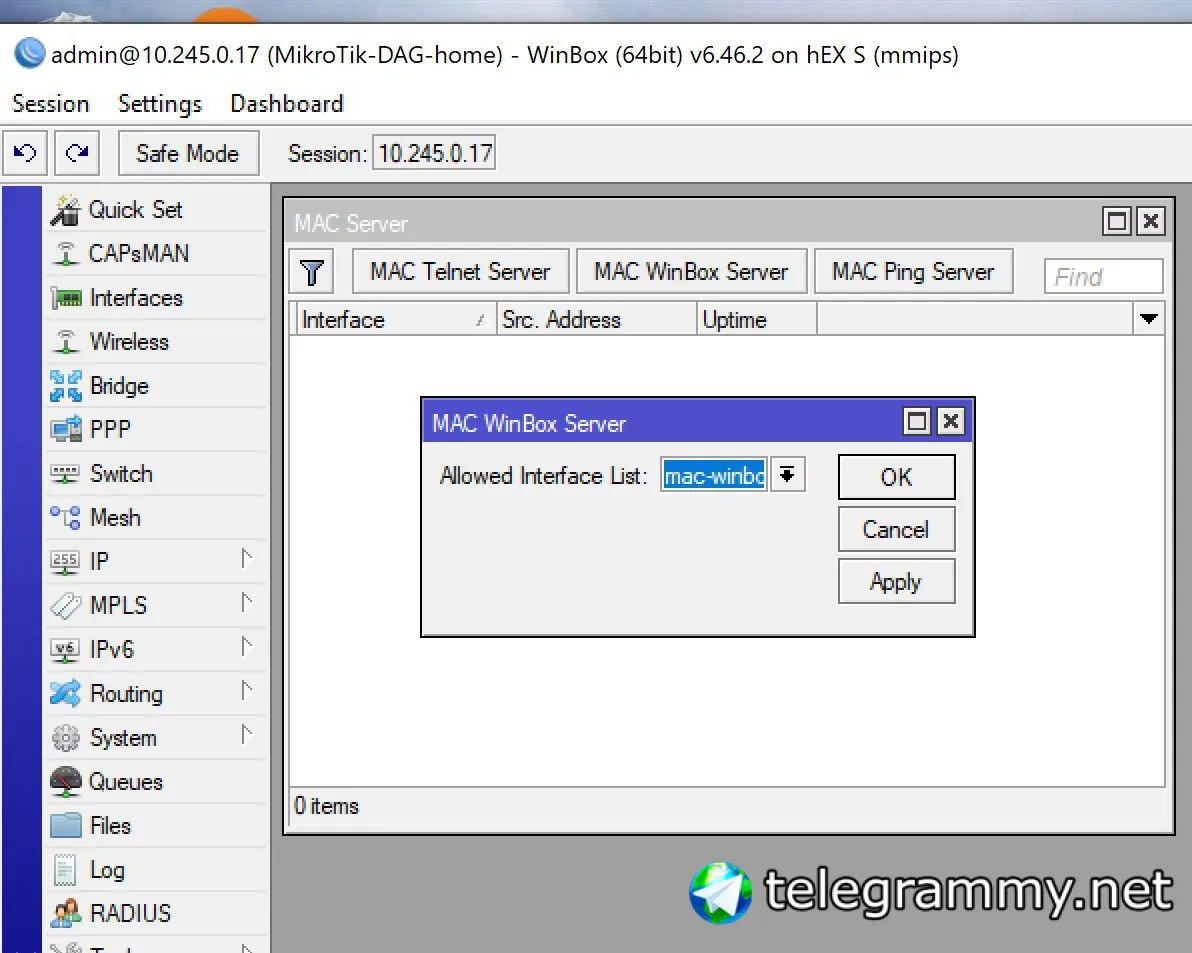Click the filter funnel icon in MAC Server
The image size is (1192, 953).
pos(311,272)
